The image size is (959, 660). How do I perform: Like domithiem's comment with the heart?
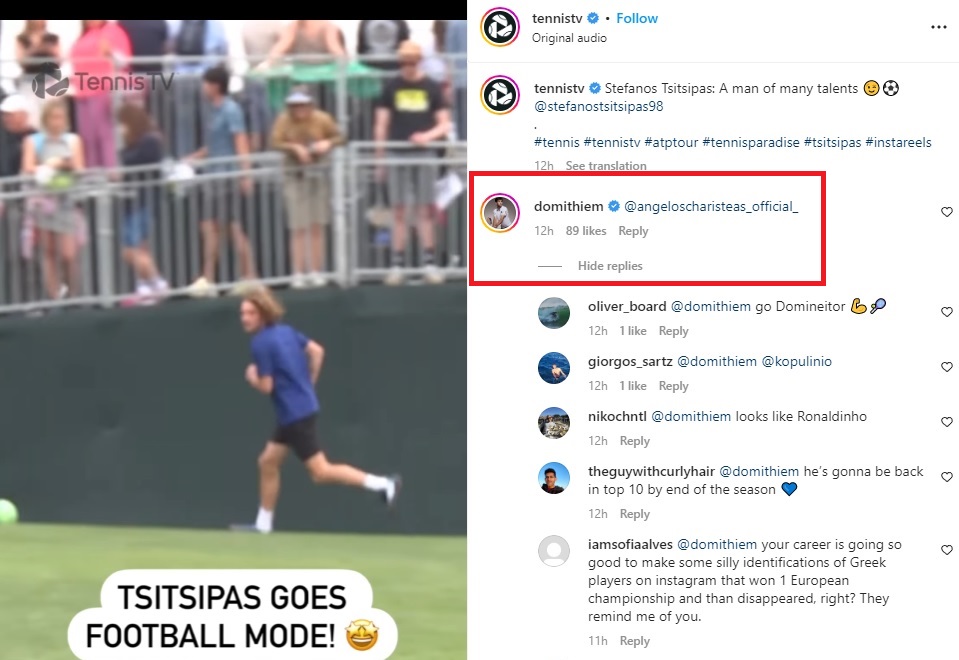tap(947, 212)
